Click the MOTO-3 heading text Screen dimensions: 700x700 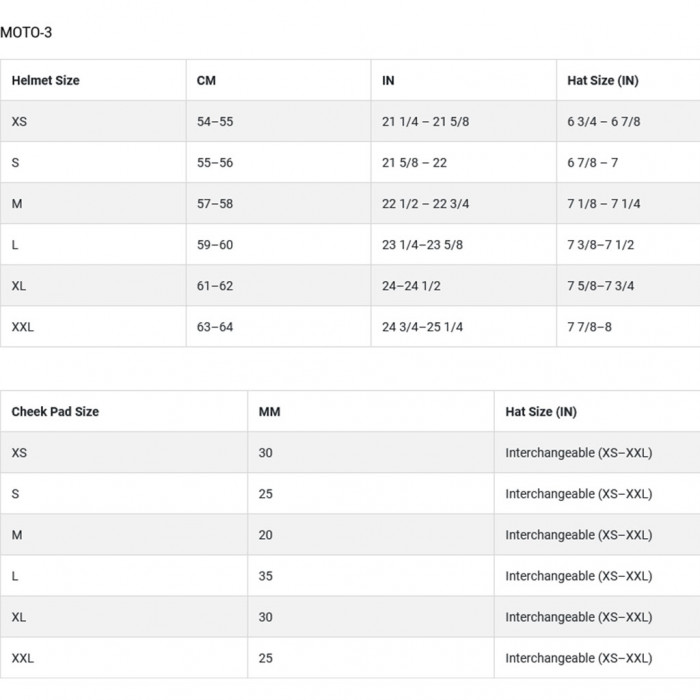(x=26, y=33)
